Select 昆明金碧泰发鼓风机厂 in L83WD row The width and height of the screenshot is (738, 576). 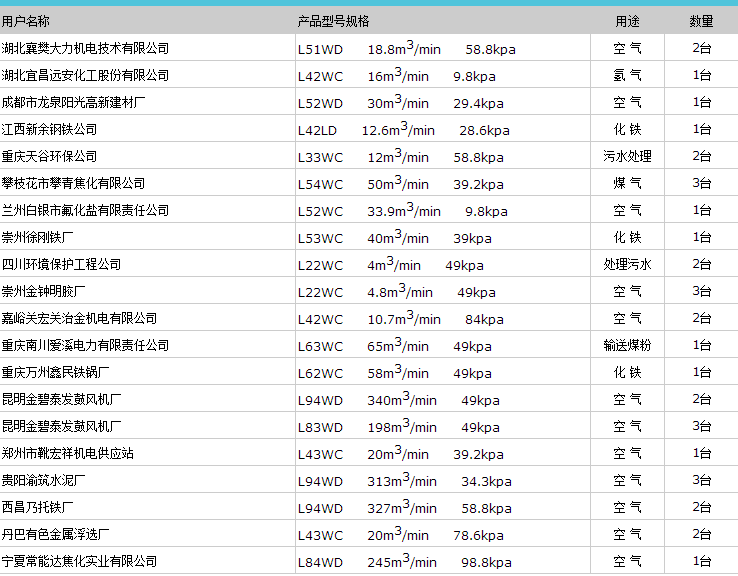(x=61, y=426)
